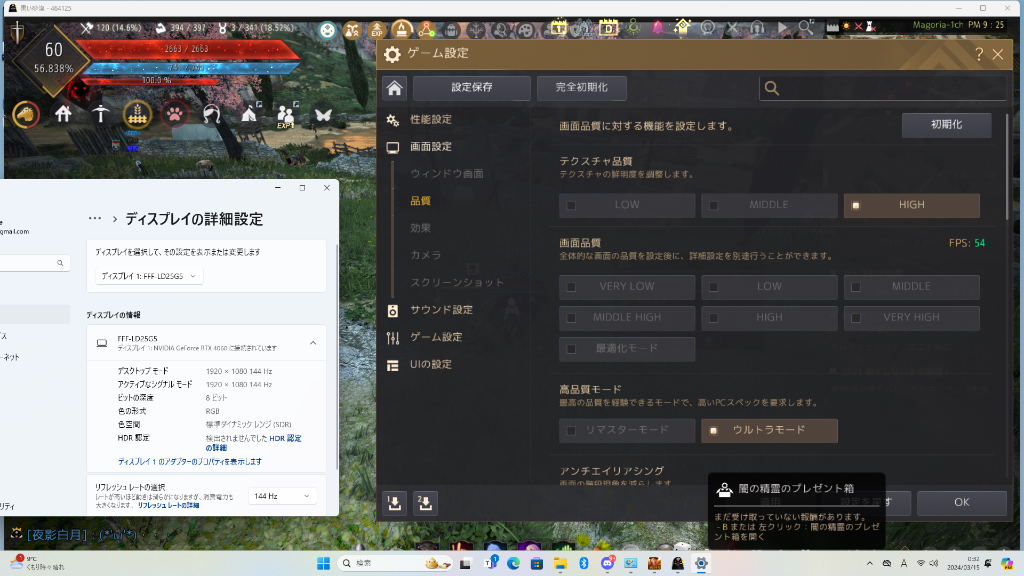Open 画面設定 category
The height and width of the screenshot is (576, 1024).
click(430, 147)
